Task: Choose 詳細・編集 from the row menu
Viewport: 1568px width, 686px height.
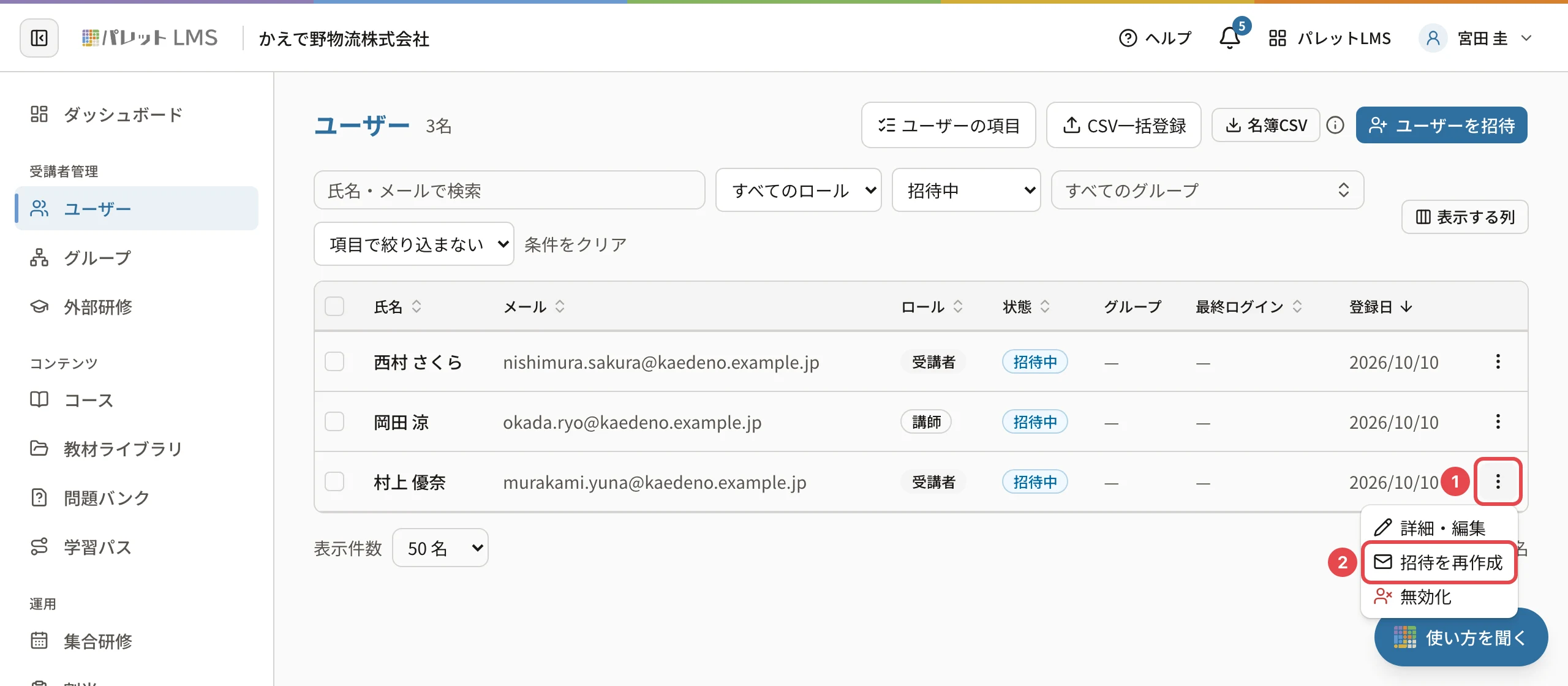Action: (x=1439, y=527)
